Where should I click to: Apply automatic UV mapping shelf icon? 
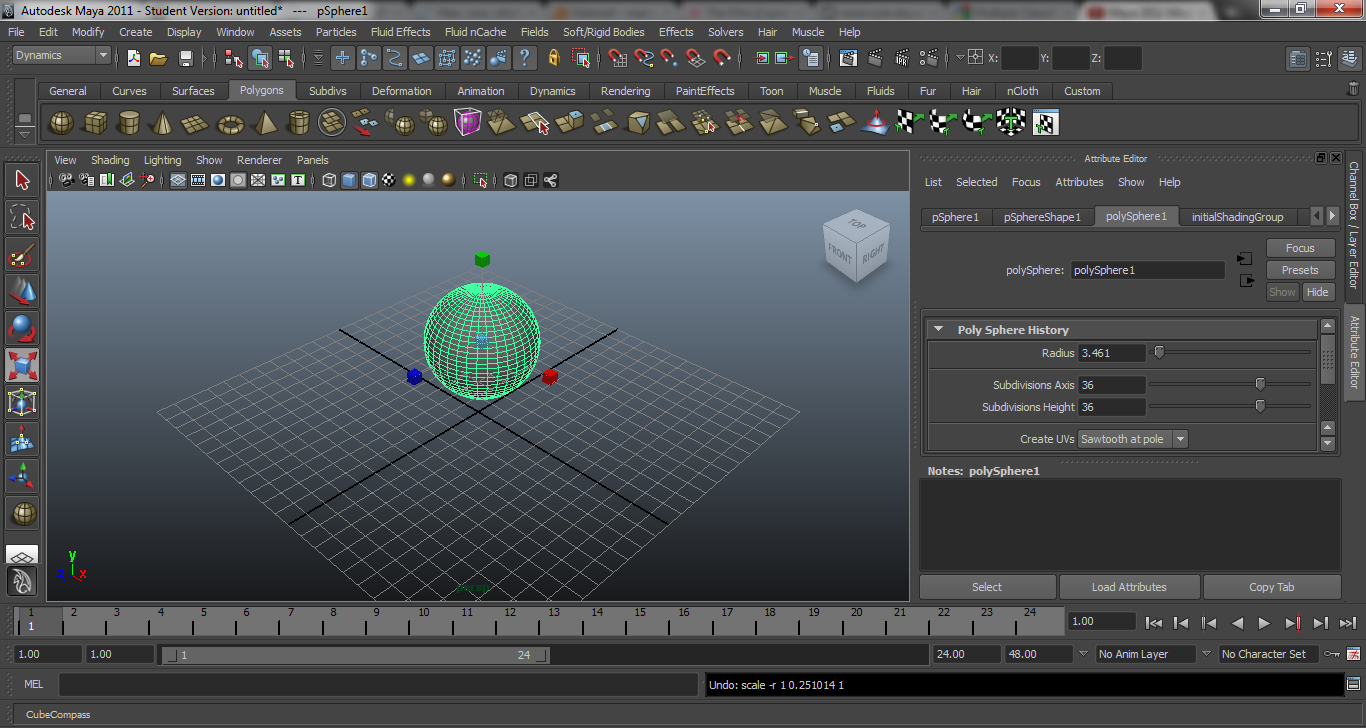coord(1011,122)
